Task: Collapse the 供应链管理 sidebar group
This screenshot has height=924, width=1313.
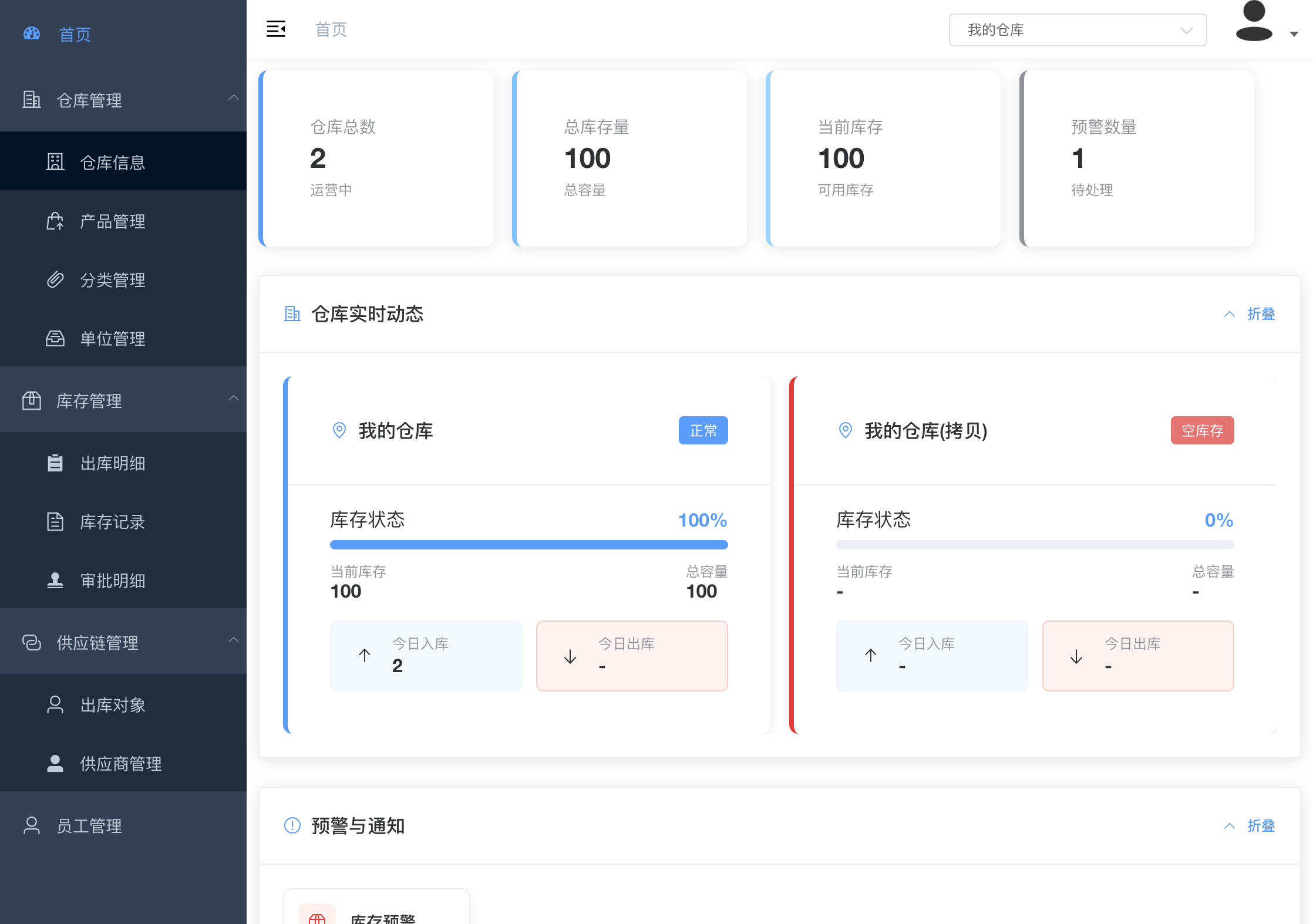Action: point(234,640)
